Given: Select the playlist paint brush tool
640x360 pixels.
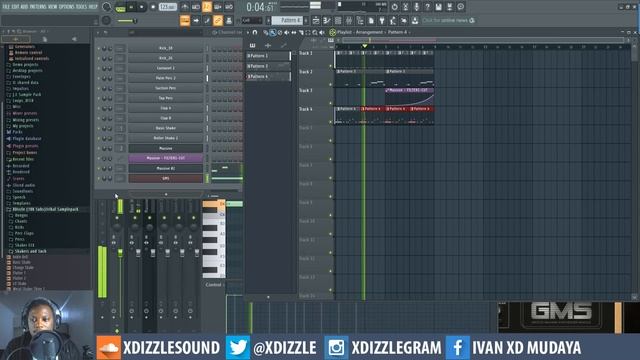Looking at the screenshot, I should tap(273, 32).
